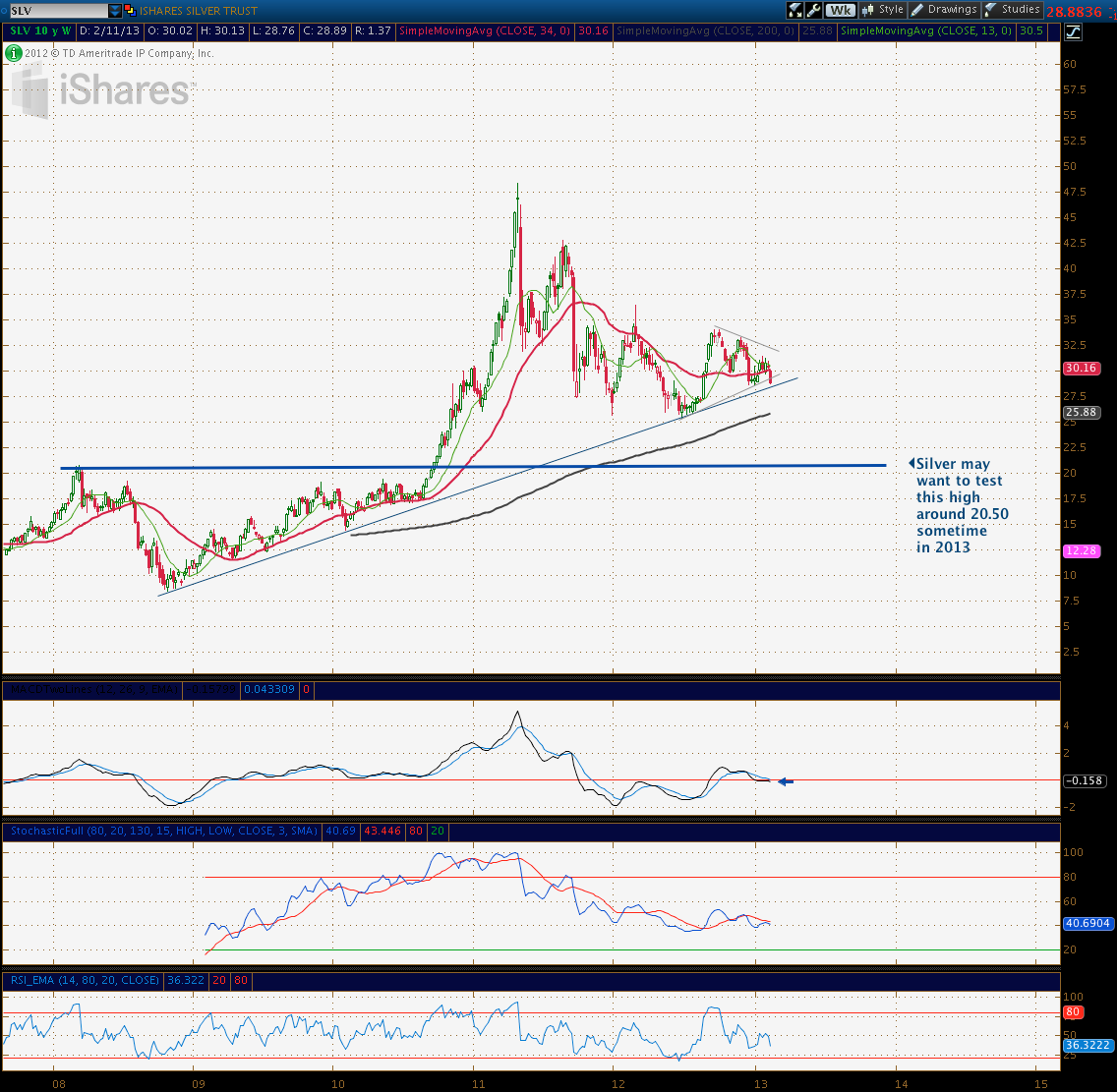Click the ISHARES SILVER TRUST title
Viewport: 1117px width, 1092px height.
click(198, 11)
